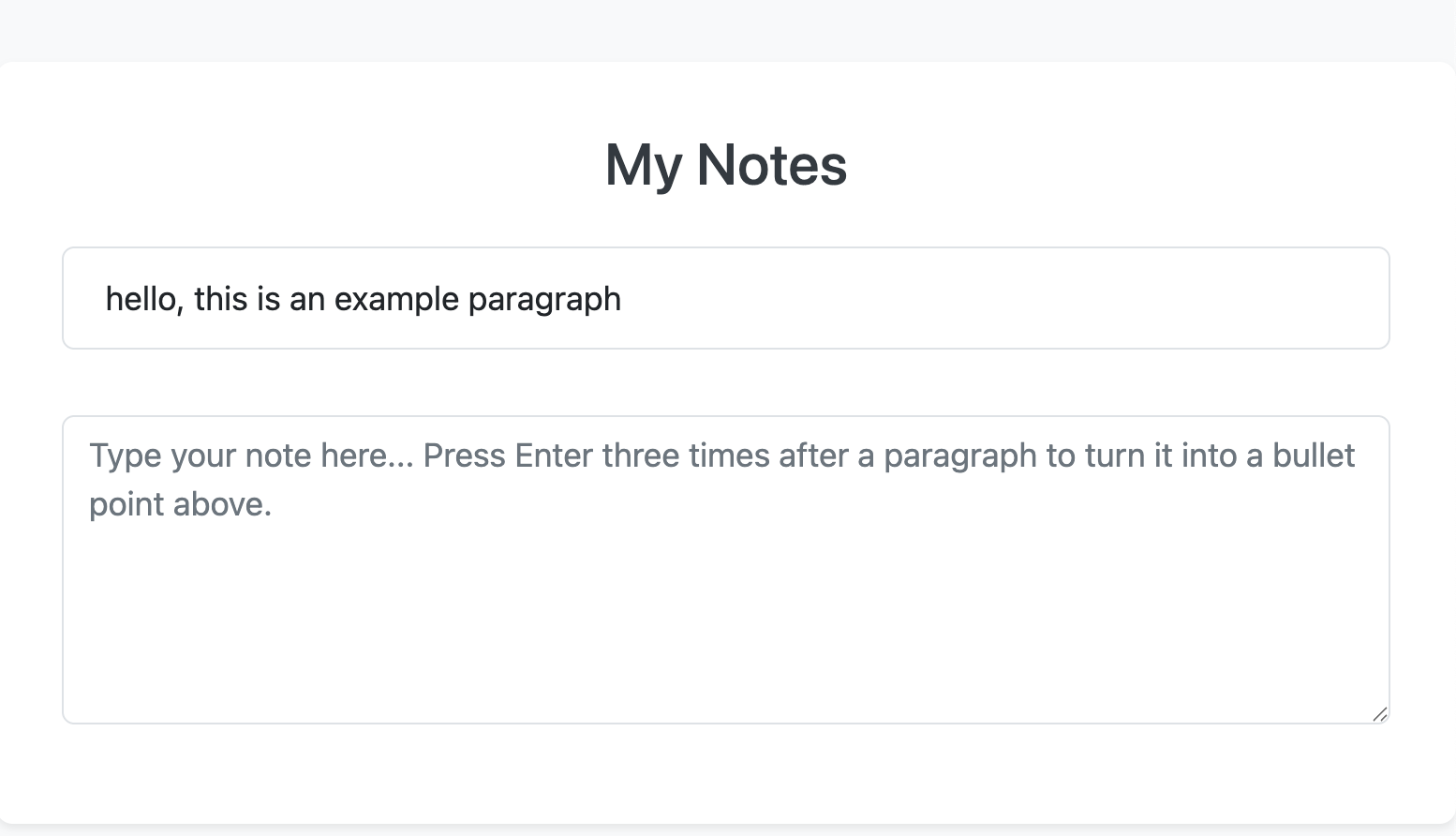Click the word "example" in the saved note
This screenshot has width=1456, height=836.
coord(396,299)
